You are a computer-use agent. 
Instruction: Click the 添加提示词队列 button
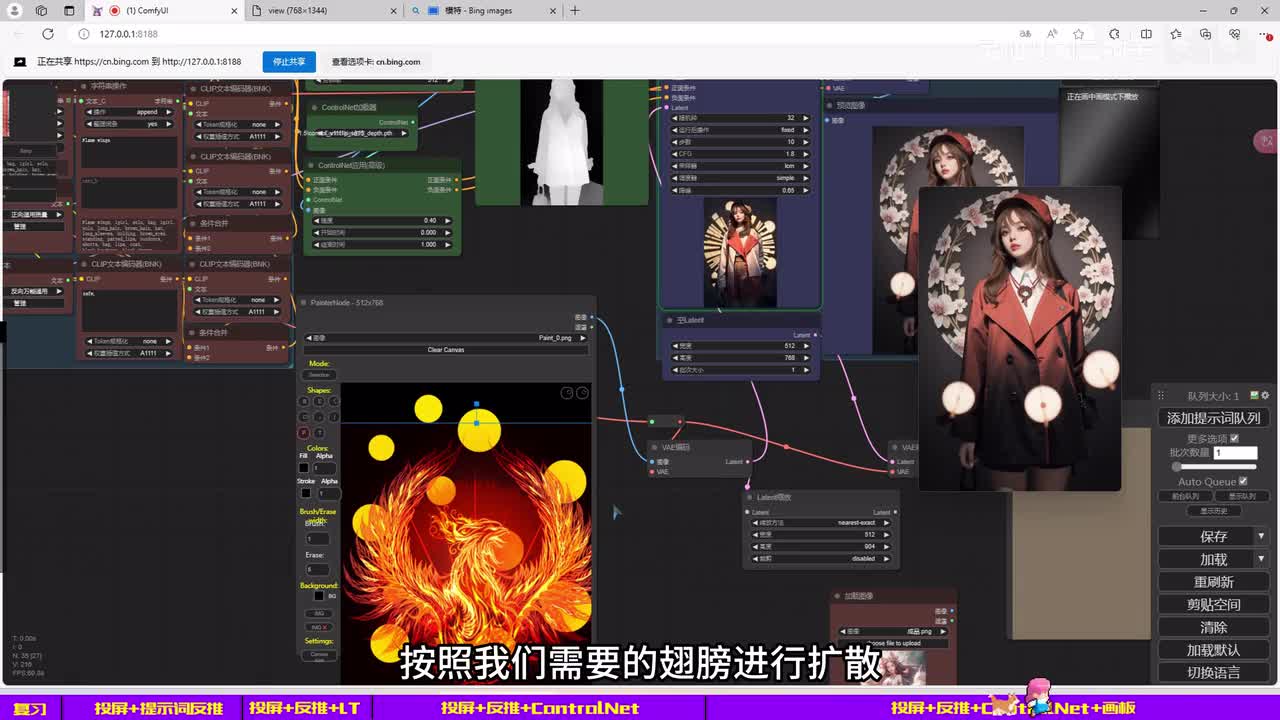pyautogui.click(x=1213, y=418)
